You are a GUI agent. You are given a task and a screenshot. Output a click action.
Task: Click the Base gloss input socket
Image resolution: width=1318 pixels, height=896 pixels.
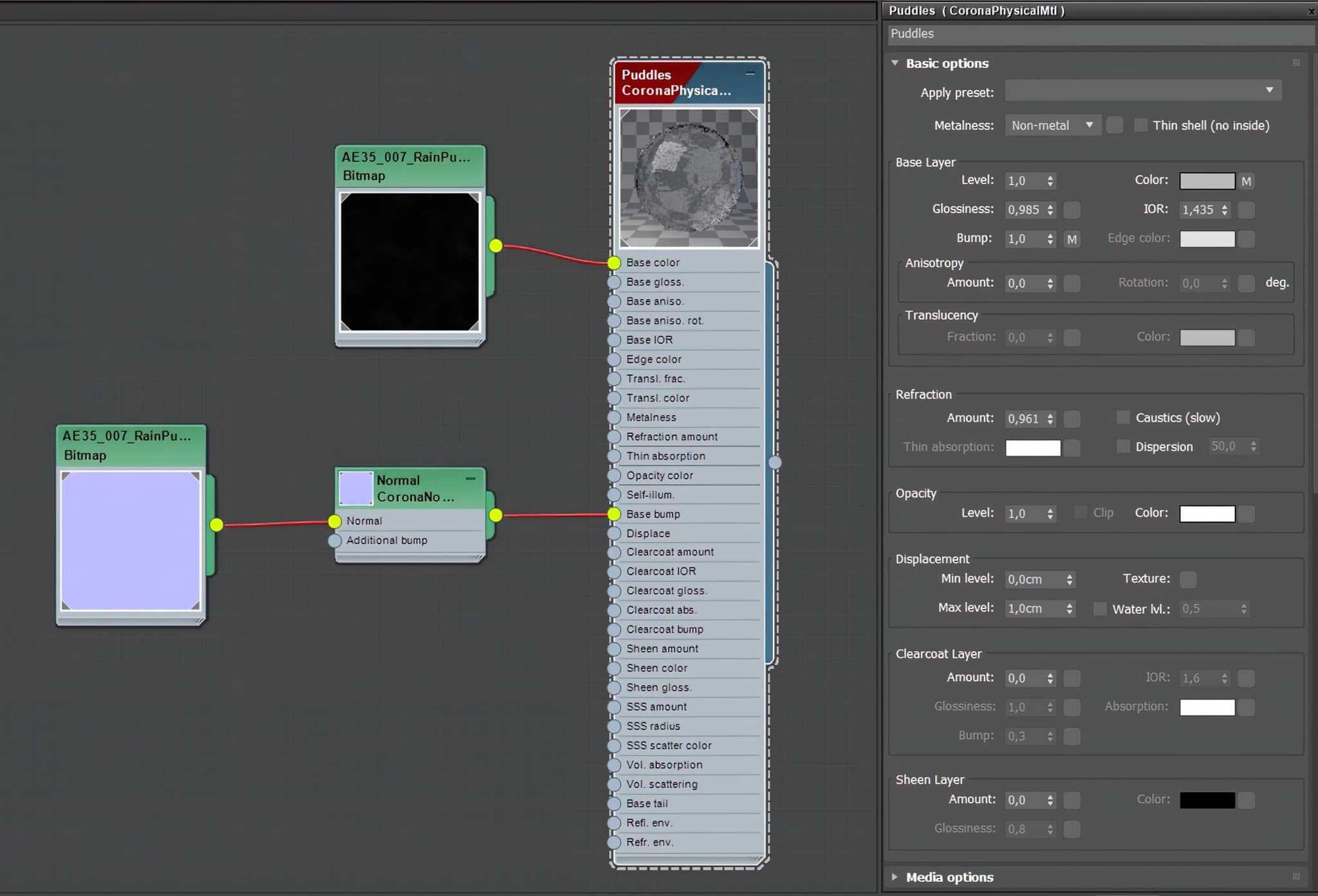coord(614,282)
